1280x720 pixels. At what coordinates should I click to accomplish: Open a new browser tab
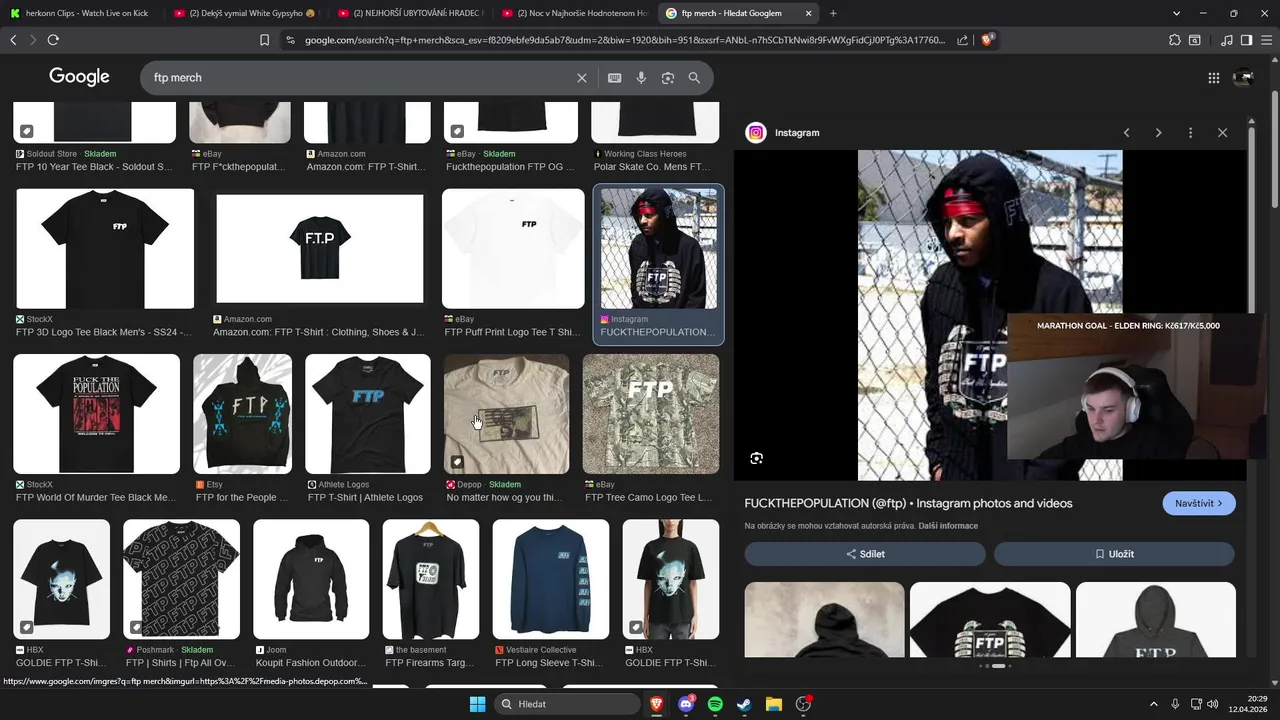pyautogui.click(x=833, y=13)
